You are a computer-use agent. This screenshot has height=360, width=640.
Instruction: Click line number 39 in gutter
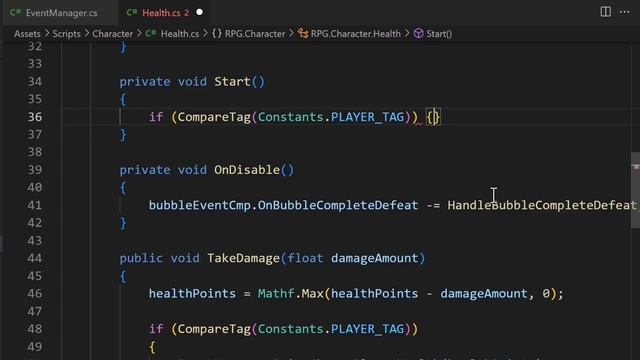(35, 170)
